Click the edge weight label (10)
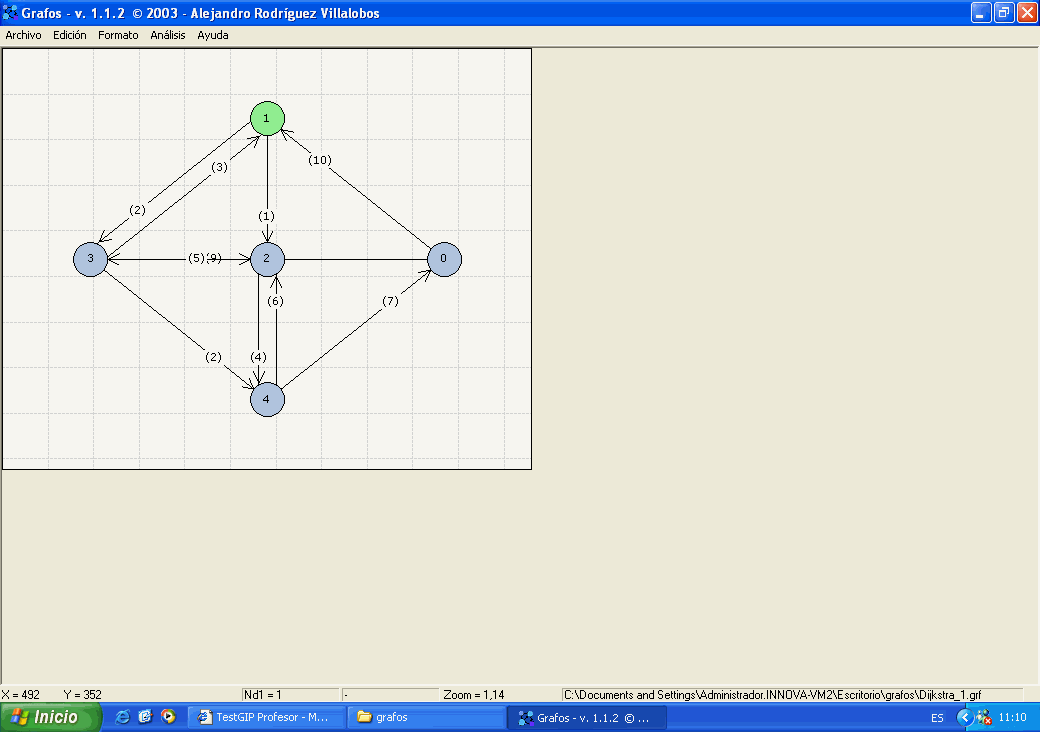Screen dimensions: 1040x732 [319, 160]
